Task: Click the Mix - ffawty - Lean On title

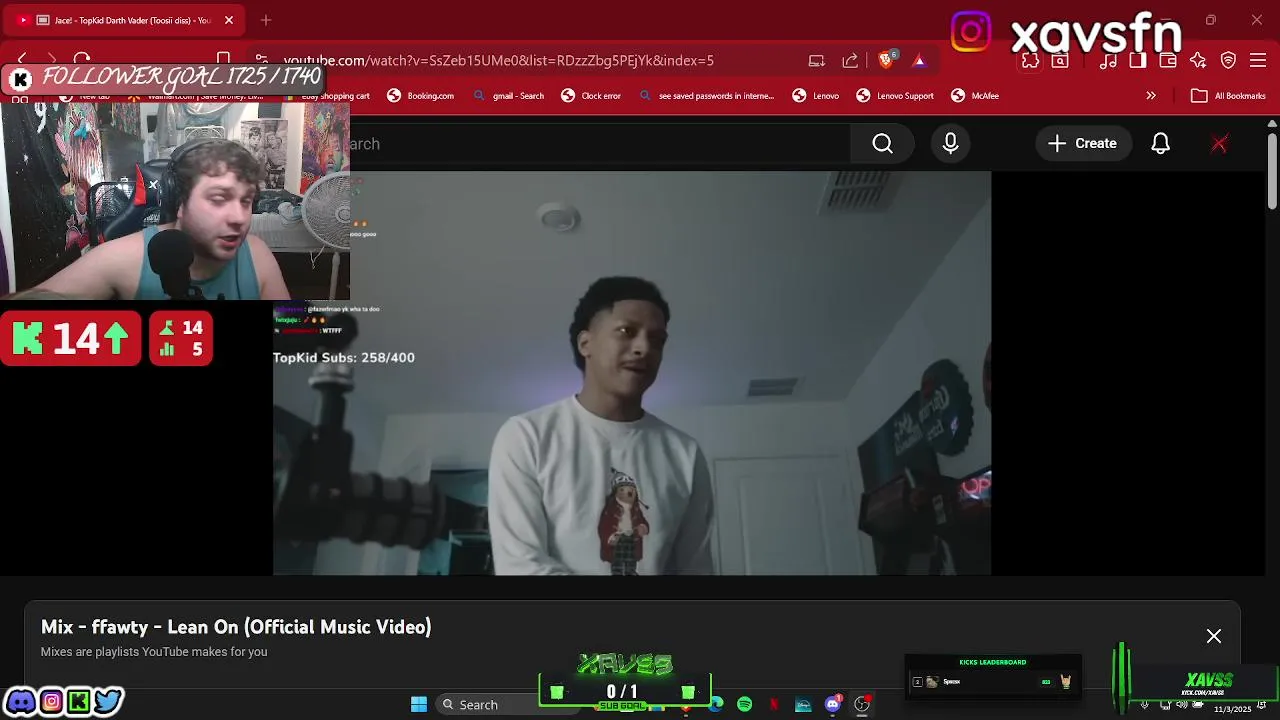Action: 236,627
